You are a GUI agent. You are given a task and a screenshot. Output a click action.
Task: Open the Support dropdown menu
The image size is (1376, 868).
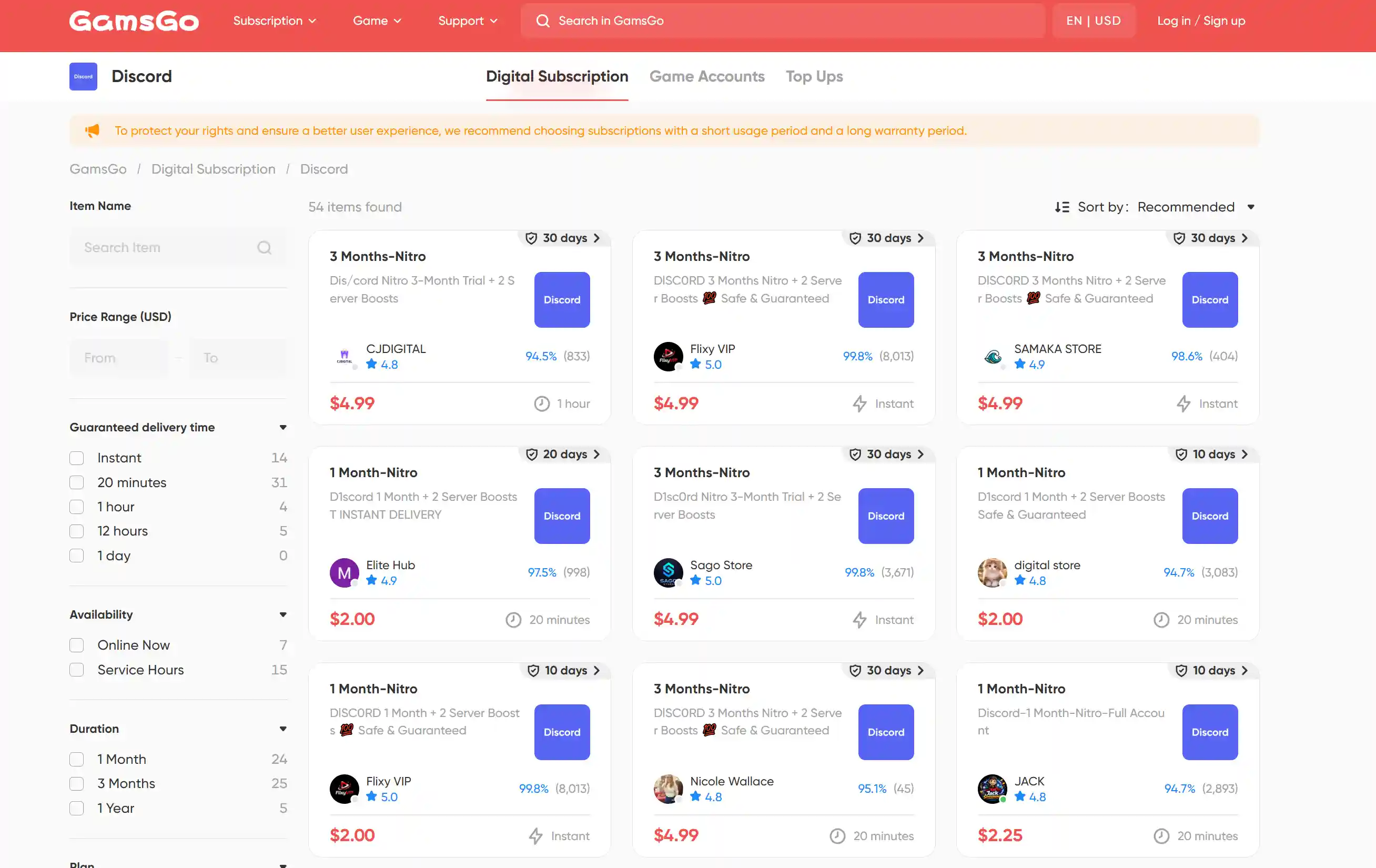coord(468,21)
